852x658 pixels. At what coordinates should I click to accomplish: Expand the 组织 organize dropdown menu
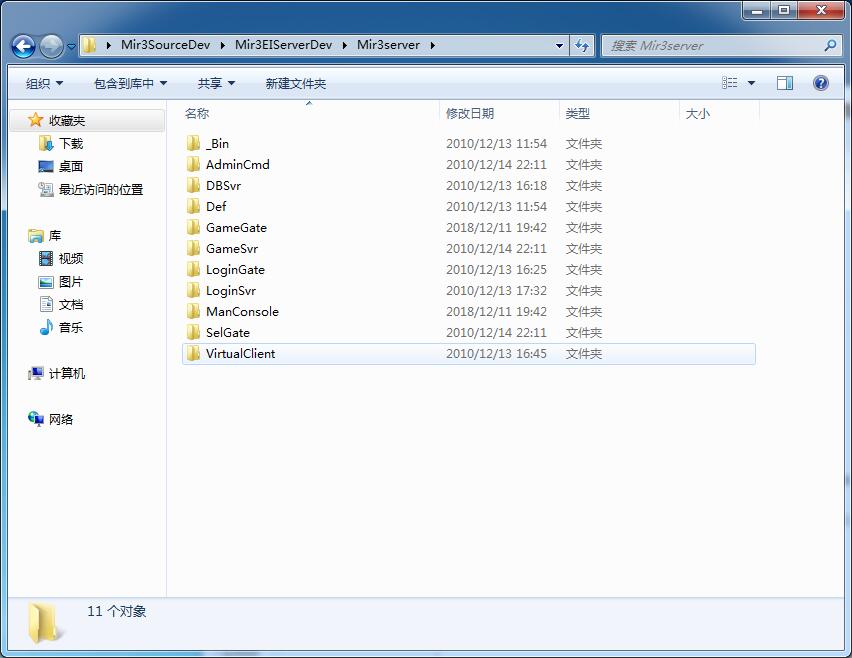click(x=44, y=83)
